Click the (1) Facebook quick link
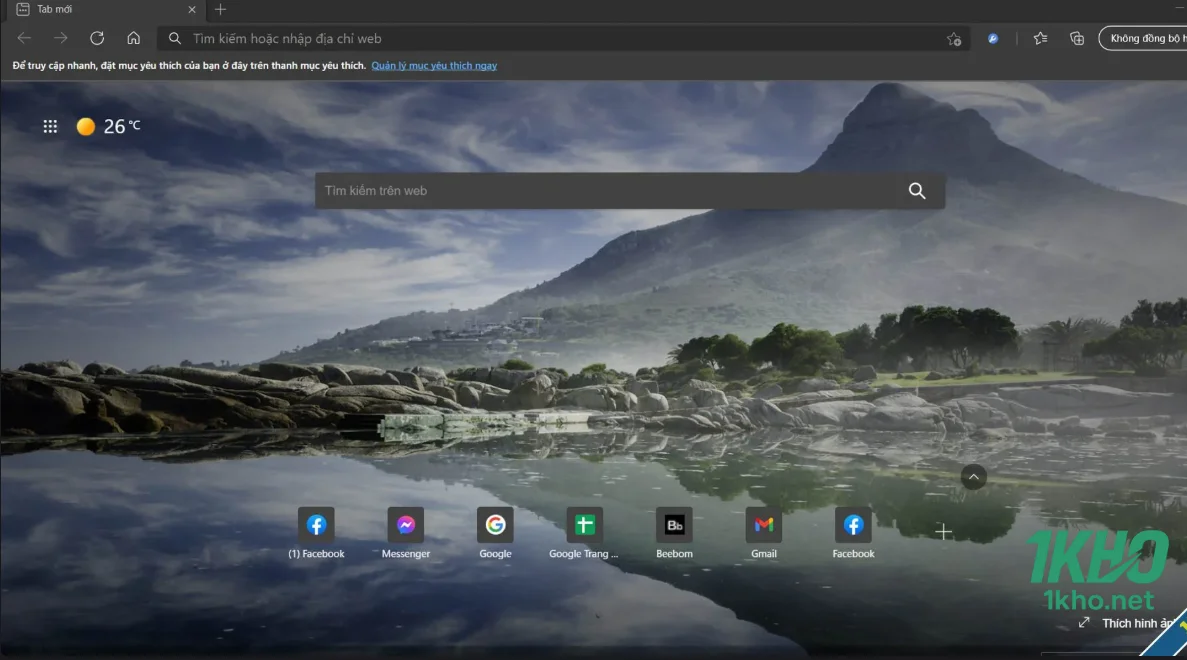The image size is (1187, 660). click(316, 526)
